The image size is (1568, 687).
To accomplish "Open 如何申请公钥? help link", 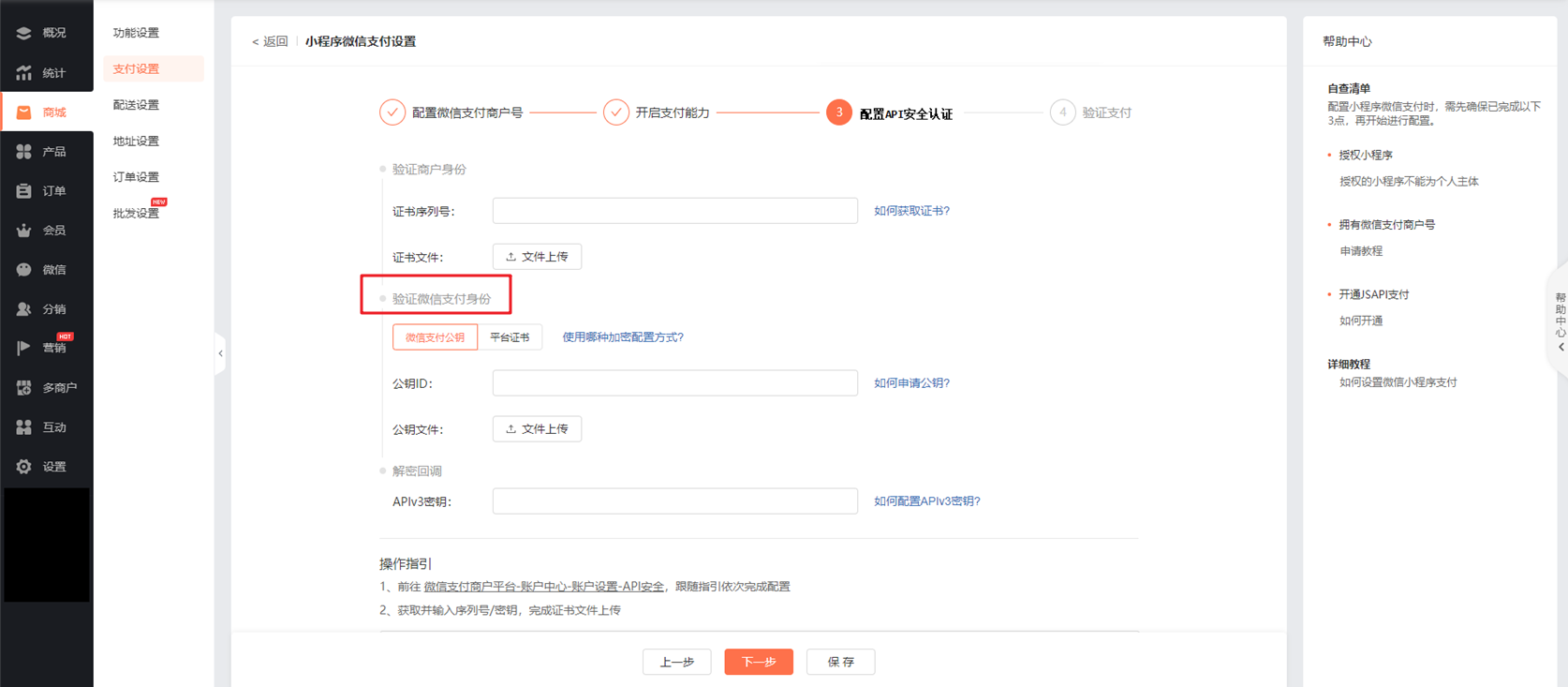I will [911, 383].
